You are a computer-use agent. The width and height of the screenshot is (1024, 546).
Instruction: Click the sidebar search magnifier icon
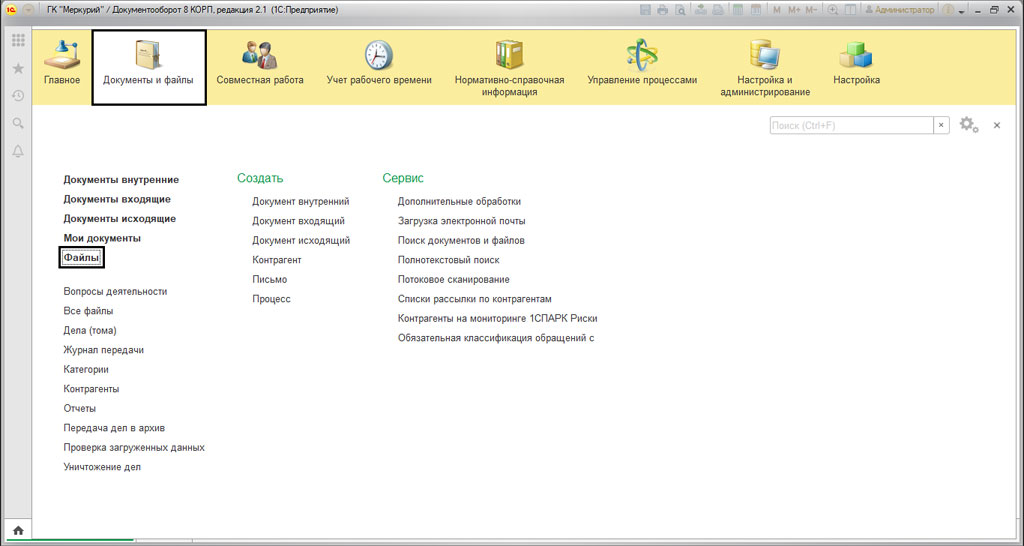pos(18,123)
